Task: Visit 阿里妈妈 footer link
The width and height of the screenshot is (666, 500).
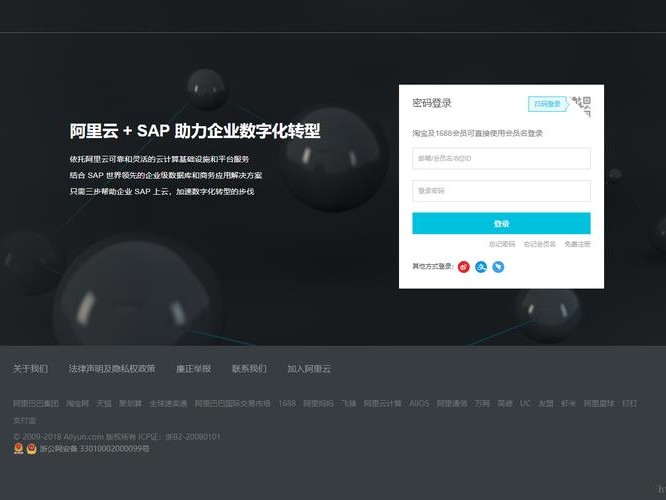Action: coord(318,404)
